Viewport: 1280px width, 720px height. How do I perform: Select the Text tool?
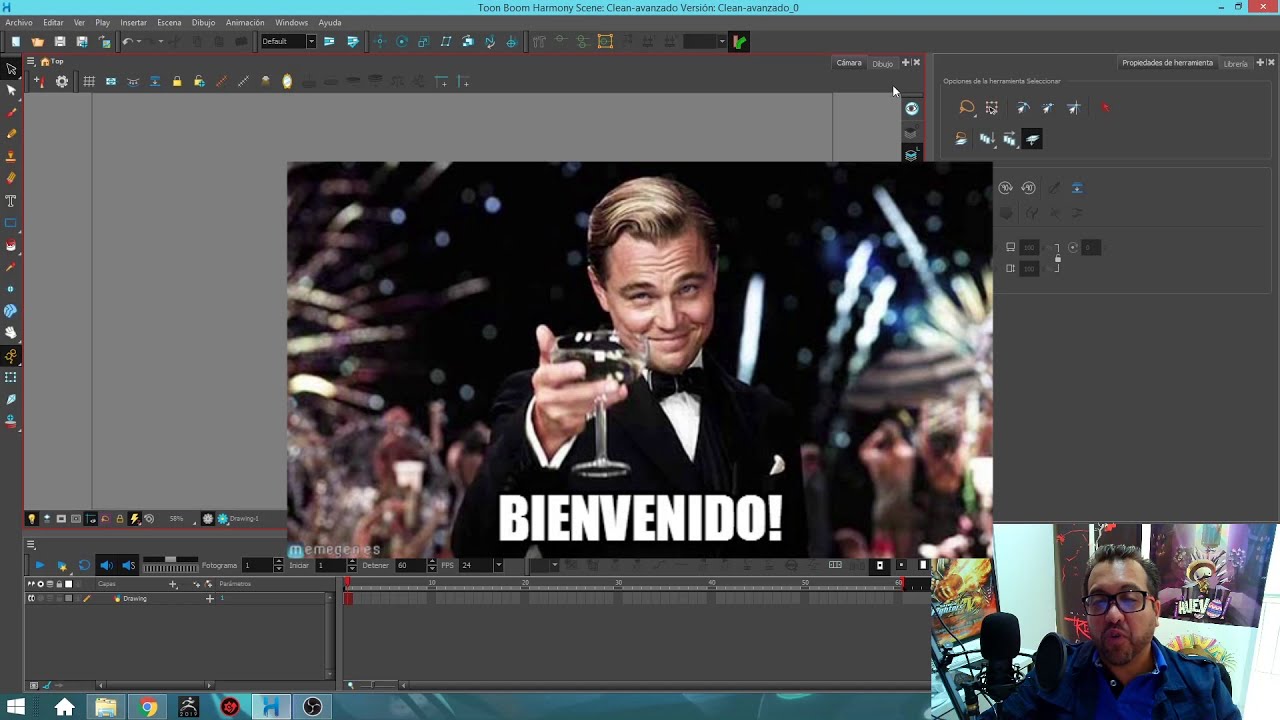click(11, 201)
